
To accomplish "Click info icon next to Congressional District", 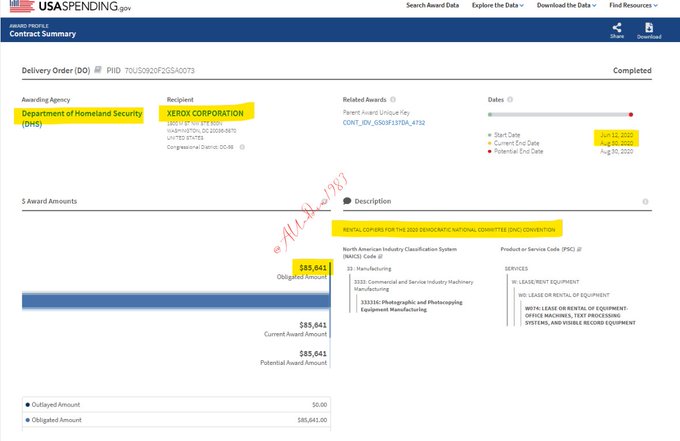I will (241, 147).
